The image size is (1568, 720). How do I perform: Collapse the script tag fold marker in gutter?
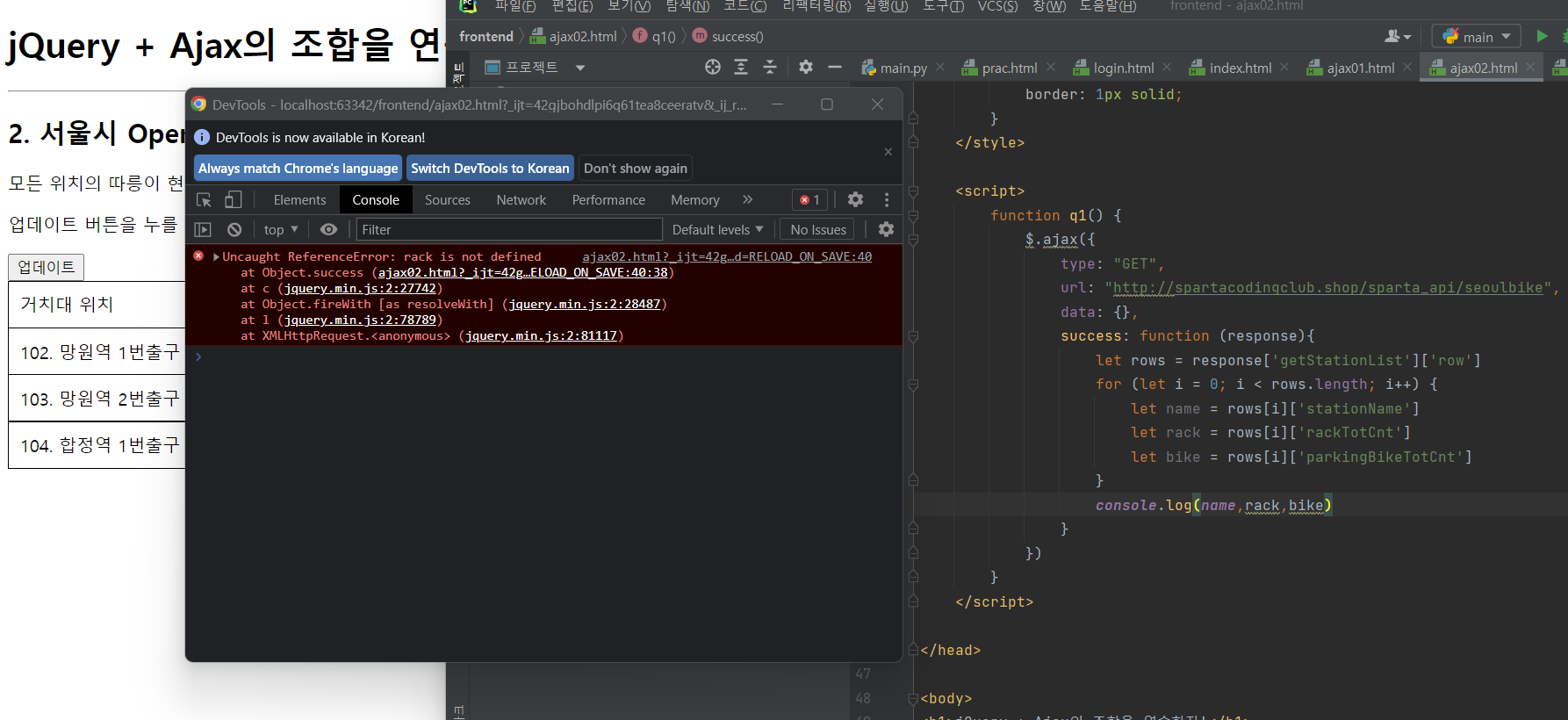click(913, 191)
